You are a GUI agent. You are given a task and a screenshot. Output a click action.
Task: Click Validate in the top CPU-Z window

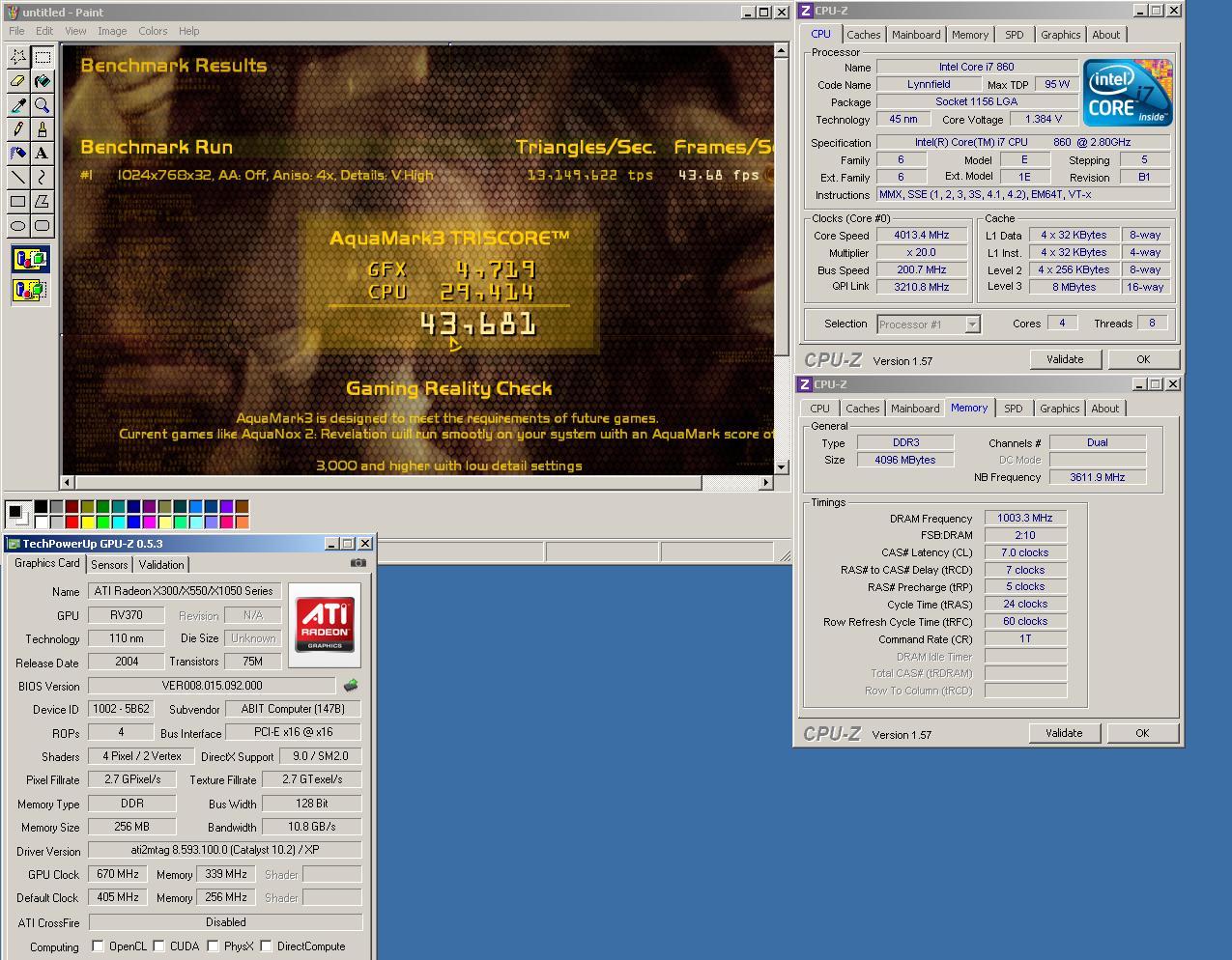coord(1065,359)
